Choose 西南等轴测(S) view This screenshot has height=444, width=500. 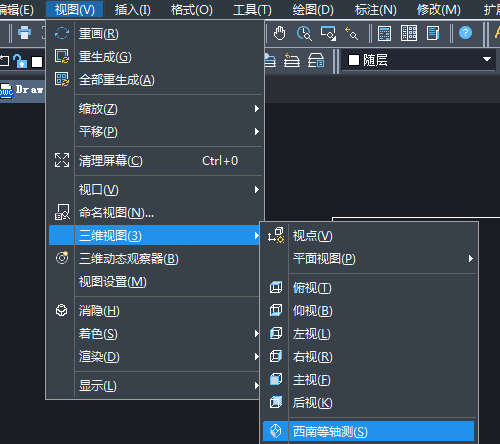click(x=368, y=431)
